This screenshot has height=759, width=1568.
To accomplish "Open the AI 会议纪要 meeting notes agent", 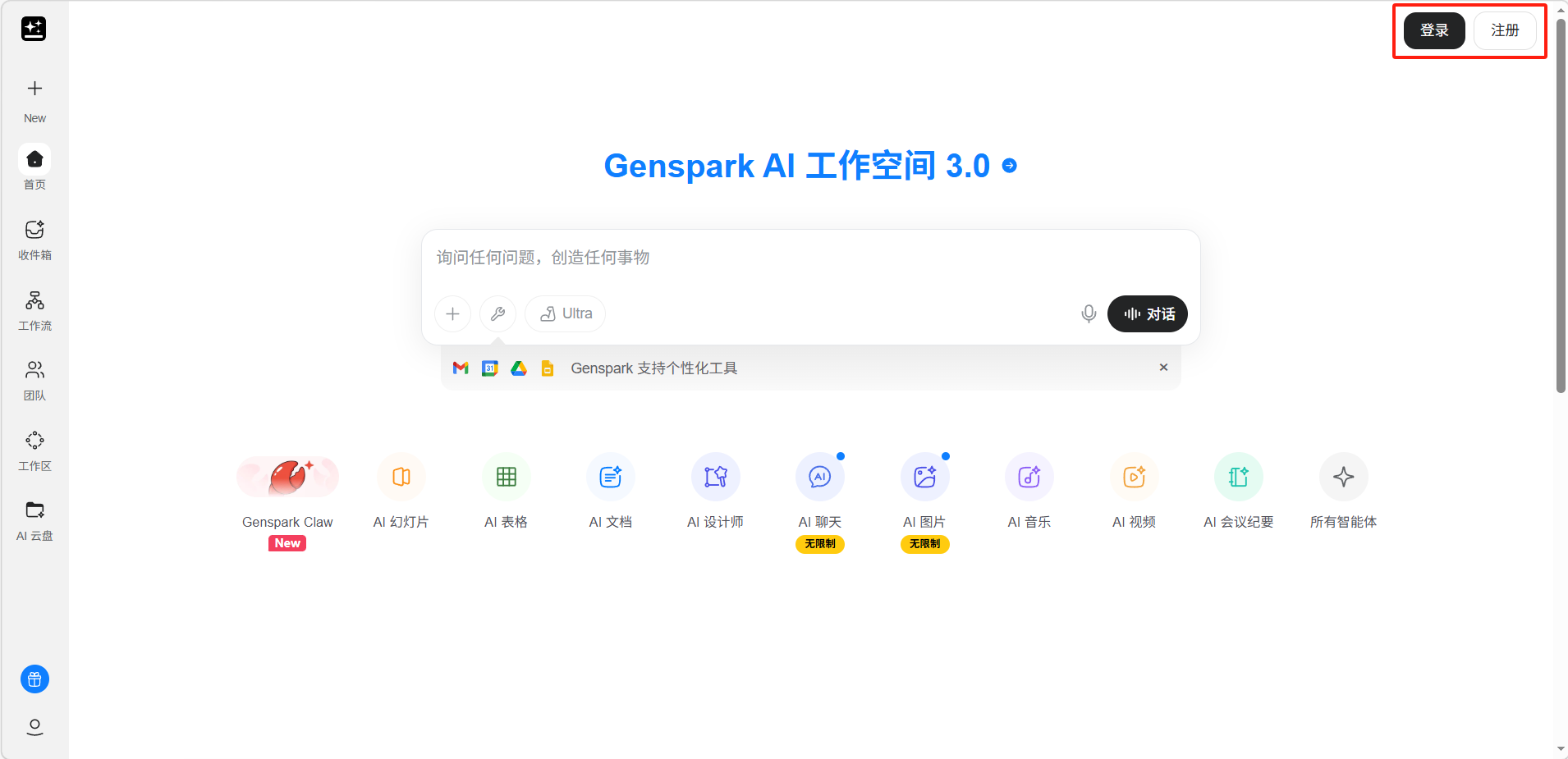I will point(1238,478).
